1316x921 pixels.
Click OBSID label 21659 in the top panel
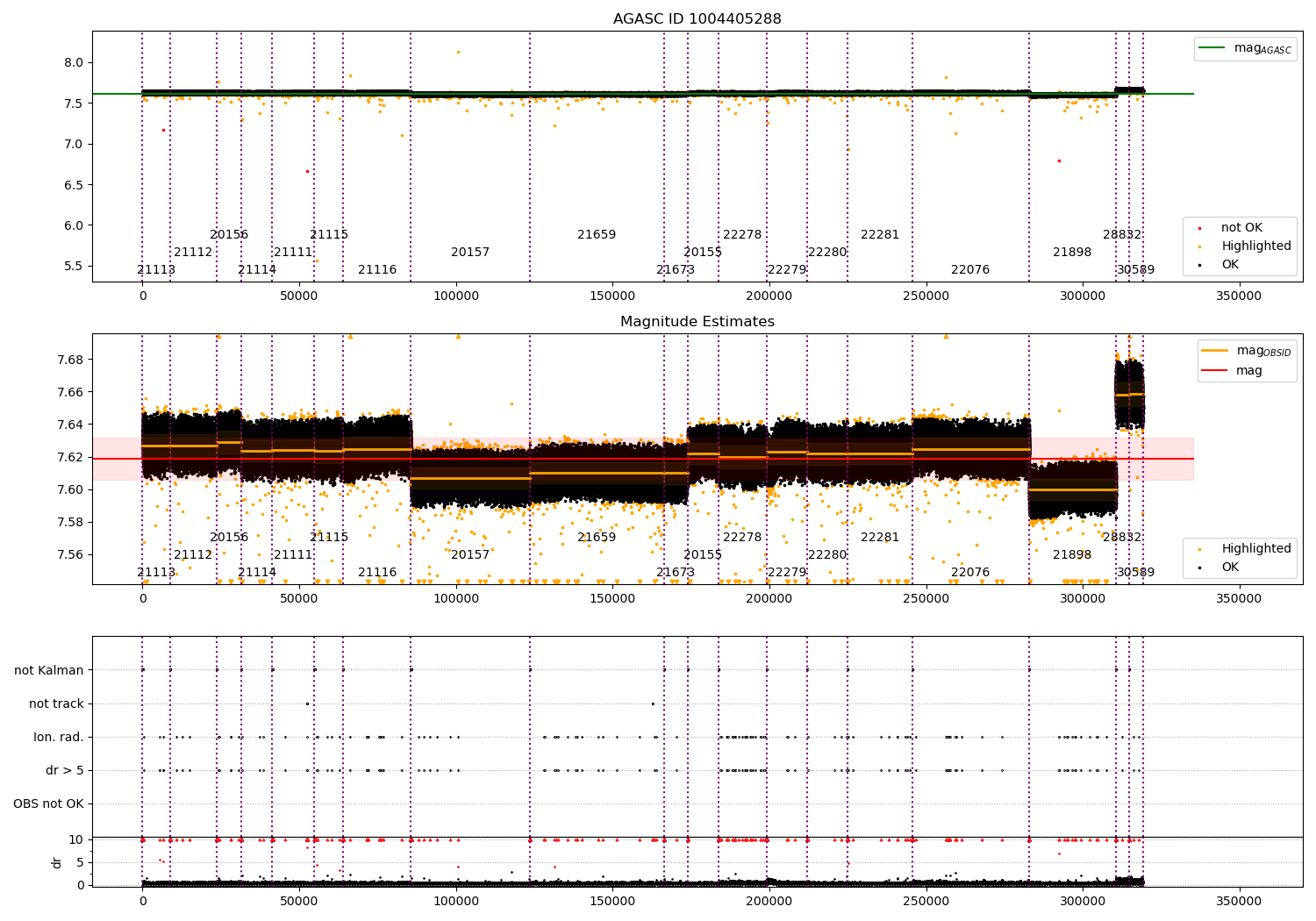tap(597, 235)
